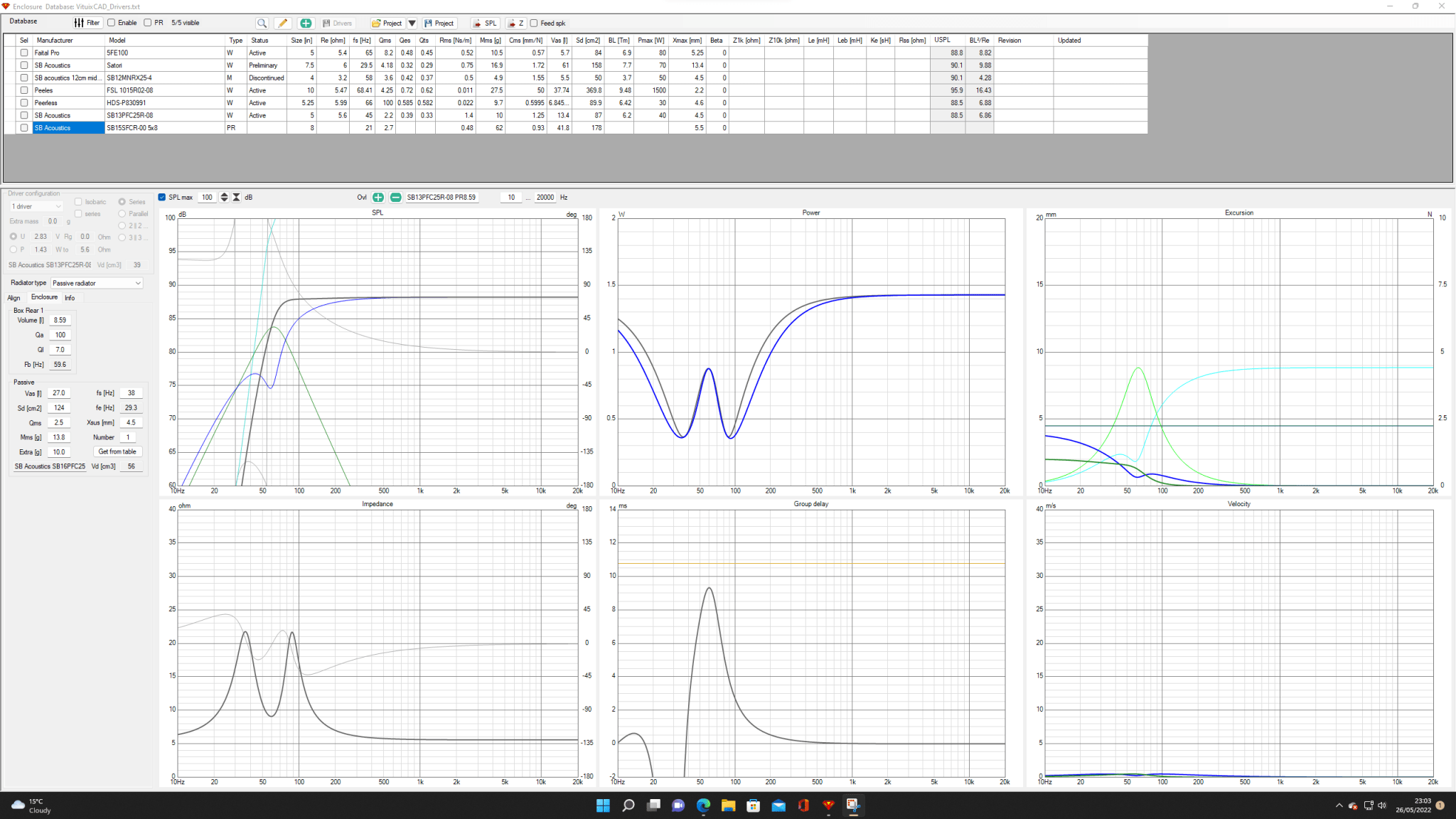Select the Faital Pro row checkbox
The image size is (1456, 819).
point(24,53)
